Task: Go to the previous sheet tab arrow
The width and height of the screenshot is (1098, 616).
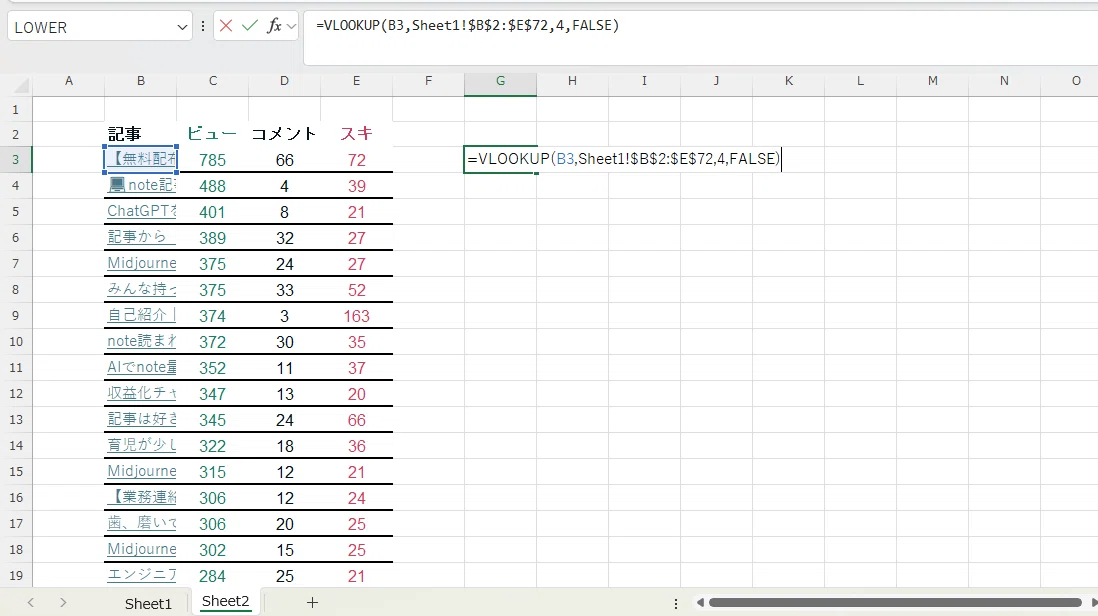Action: (30, 602)
